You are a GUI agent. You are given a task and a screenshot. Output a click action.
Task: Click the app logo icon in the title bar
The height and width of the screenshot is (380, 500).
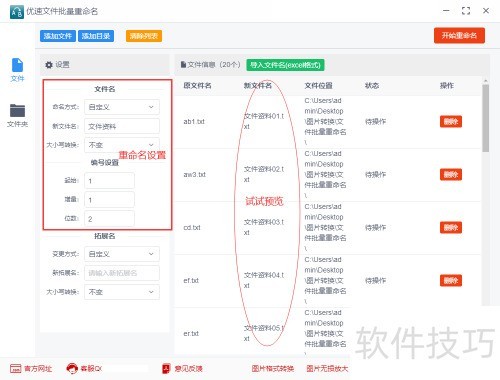click(x=17, y=12)
